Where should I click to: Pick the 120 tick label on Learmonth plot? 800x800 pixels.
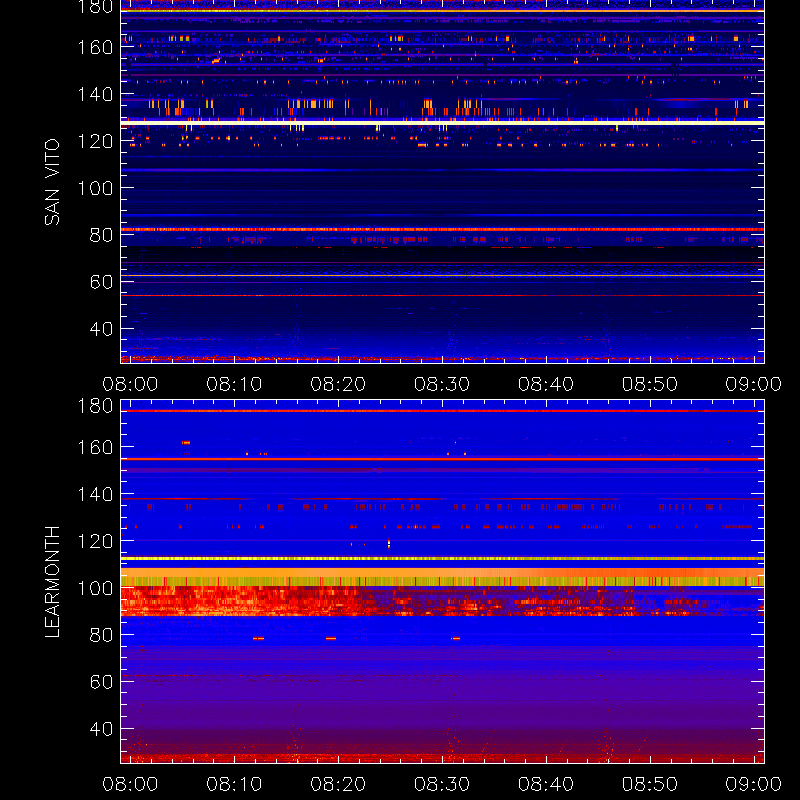click(x=95, y=541)
